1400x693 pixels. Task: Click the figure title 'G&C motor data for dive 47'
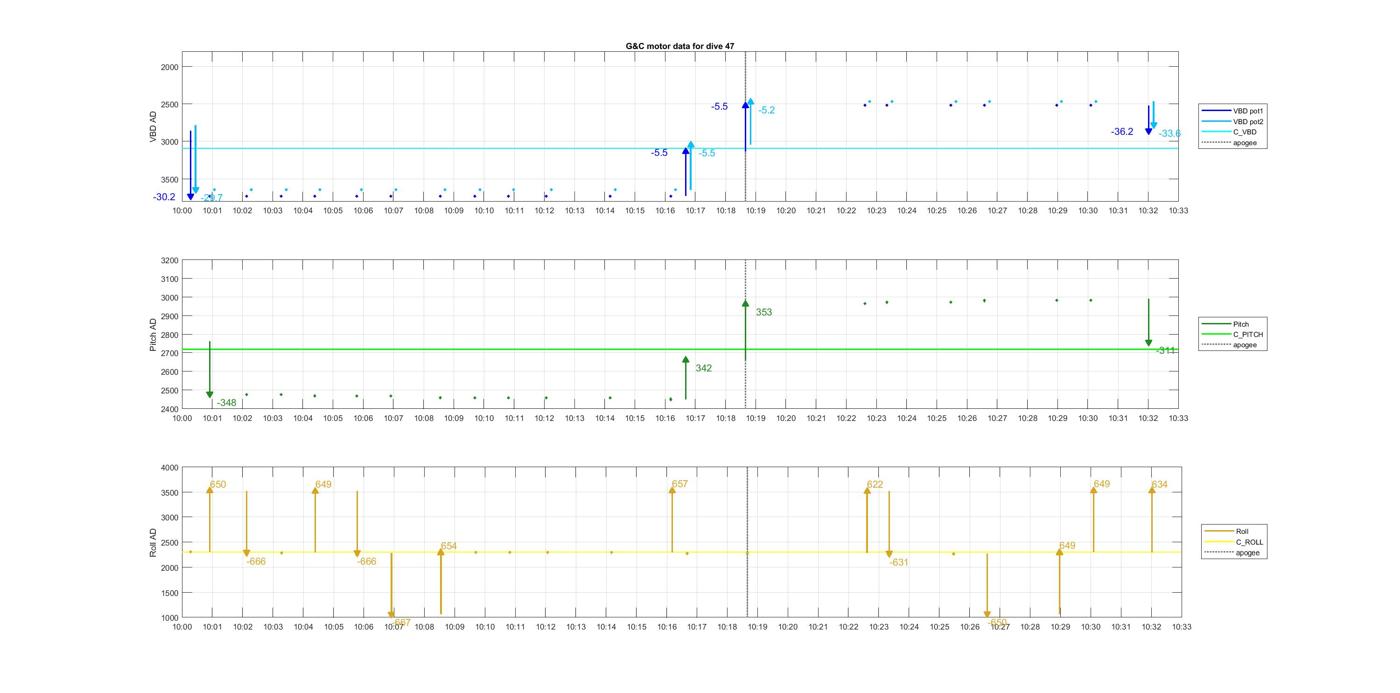pos(680,46)
